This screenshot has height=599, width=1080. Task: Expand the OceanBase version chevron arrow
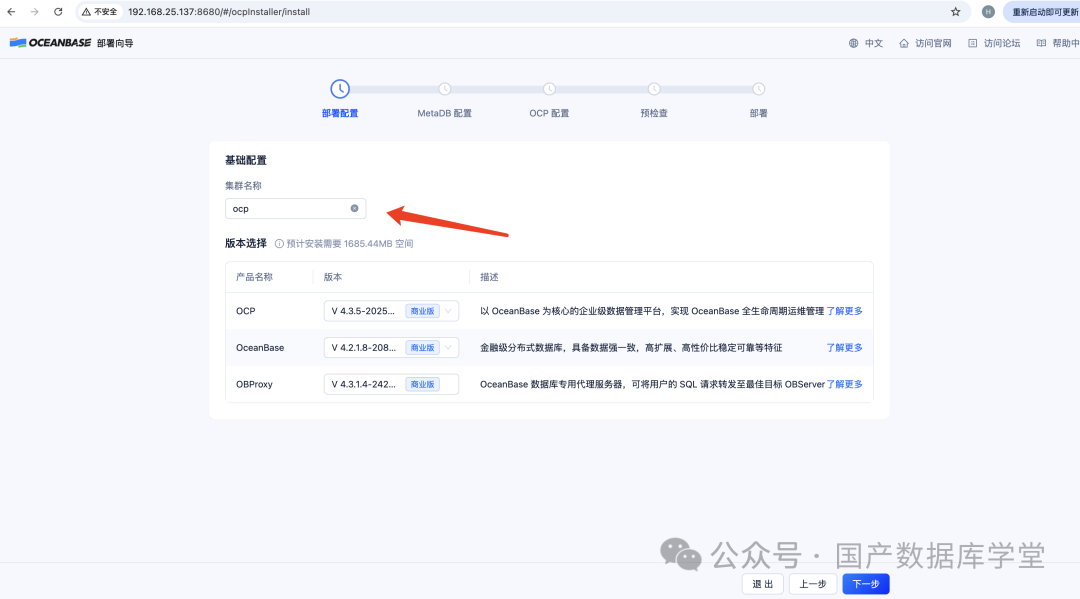pos(448,348)
